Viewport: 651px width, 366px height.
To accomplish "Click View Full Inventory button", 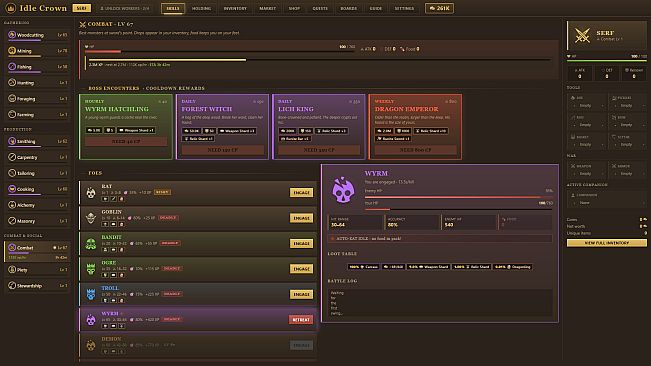I will [x=607, y=243].
